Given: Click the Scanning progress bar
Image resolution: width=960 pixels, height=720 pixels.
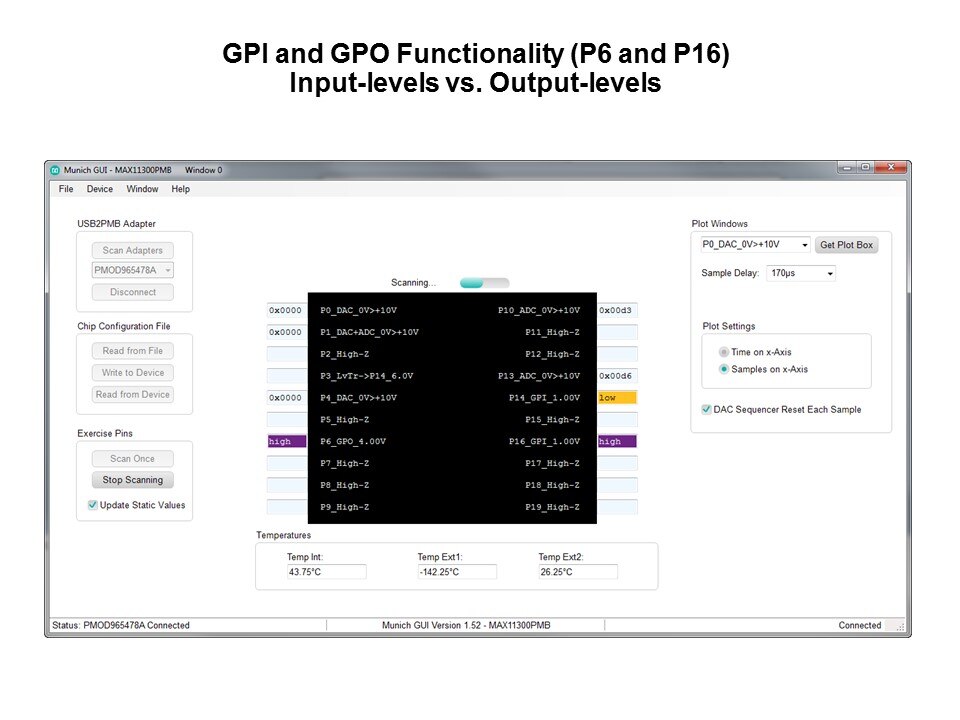Looking at the screenshot, I should click(484, 283).
